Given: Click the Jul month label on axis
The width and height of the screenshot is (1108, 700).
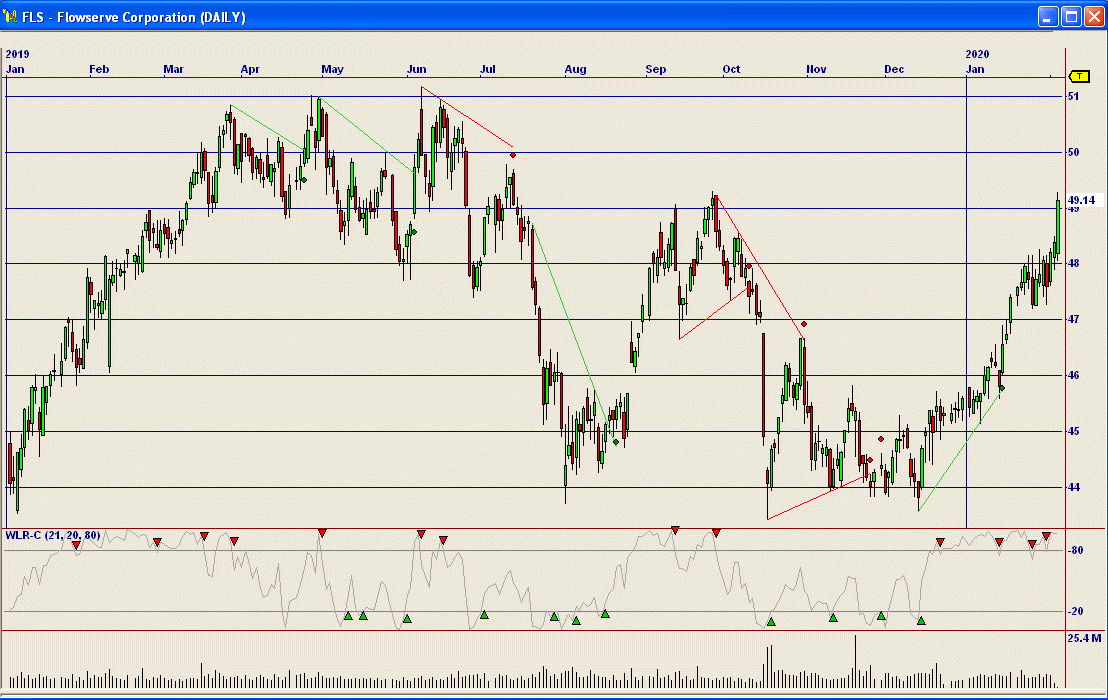Looking at the screenshot, I should [488, 69].
